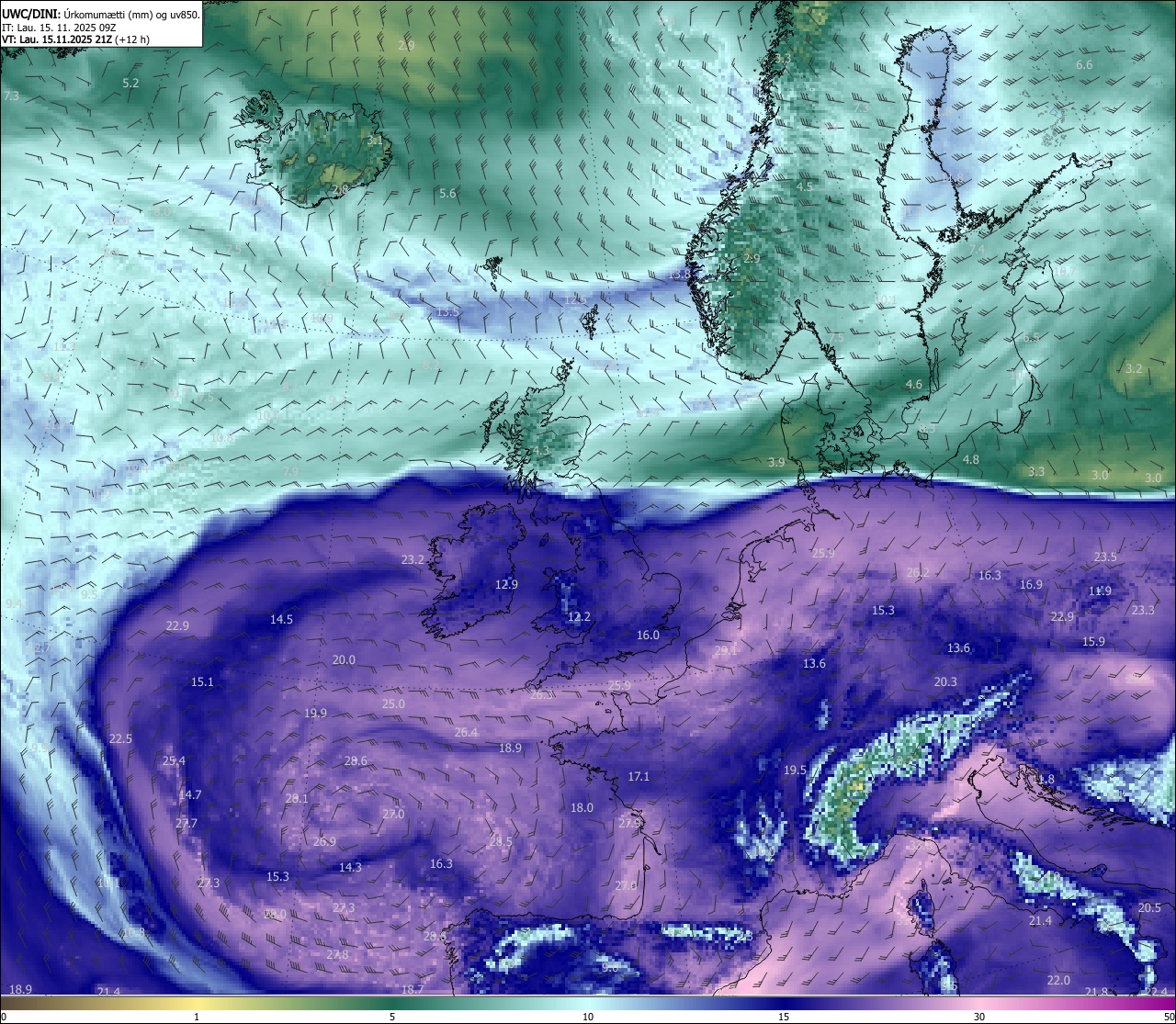Click the 3.9 value over Denmark
The width and height of the screenshot is (1176, 1024).
click(x=776, y=463)
